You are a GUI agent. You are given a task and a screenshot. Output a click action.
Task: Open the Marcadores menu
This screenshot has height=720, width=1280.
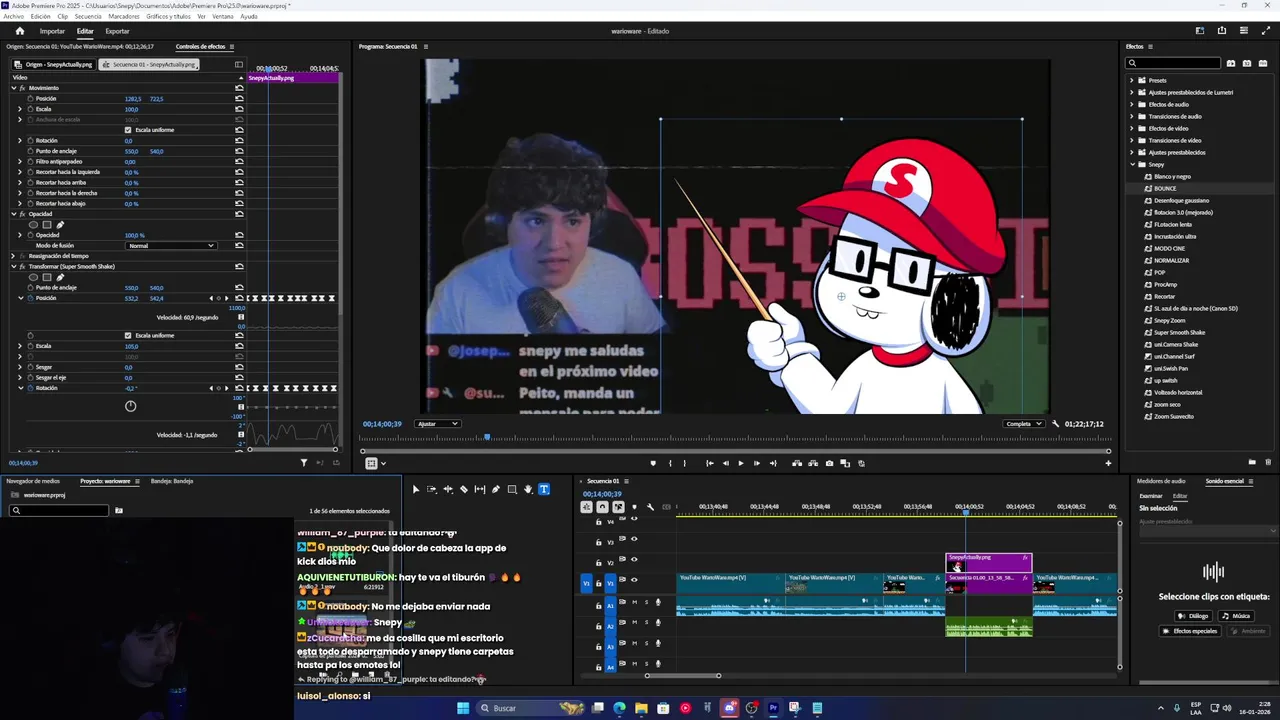point(124,16)
